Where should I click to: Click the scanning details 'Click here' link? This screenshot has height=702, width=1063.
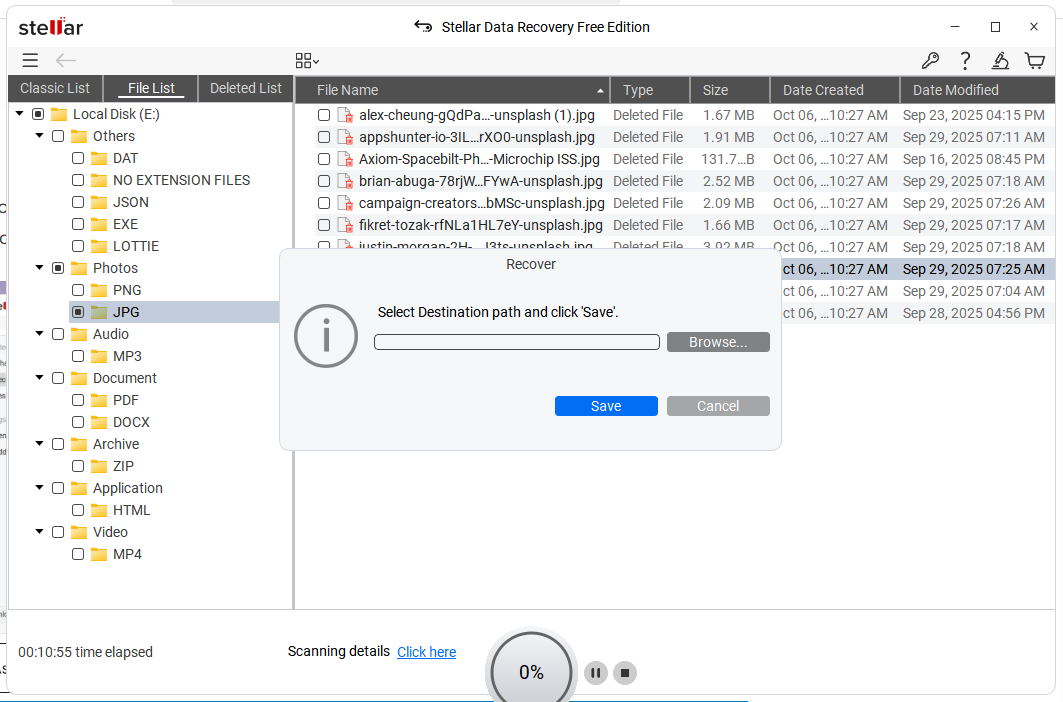[426, 652]
